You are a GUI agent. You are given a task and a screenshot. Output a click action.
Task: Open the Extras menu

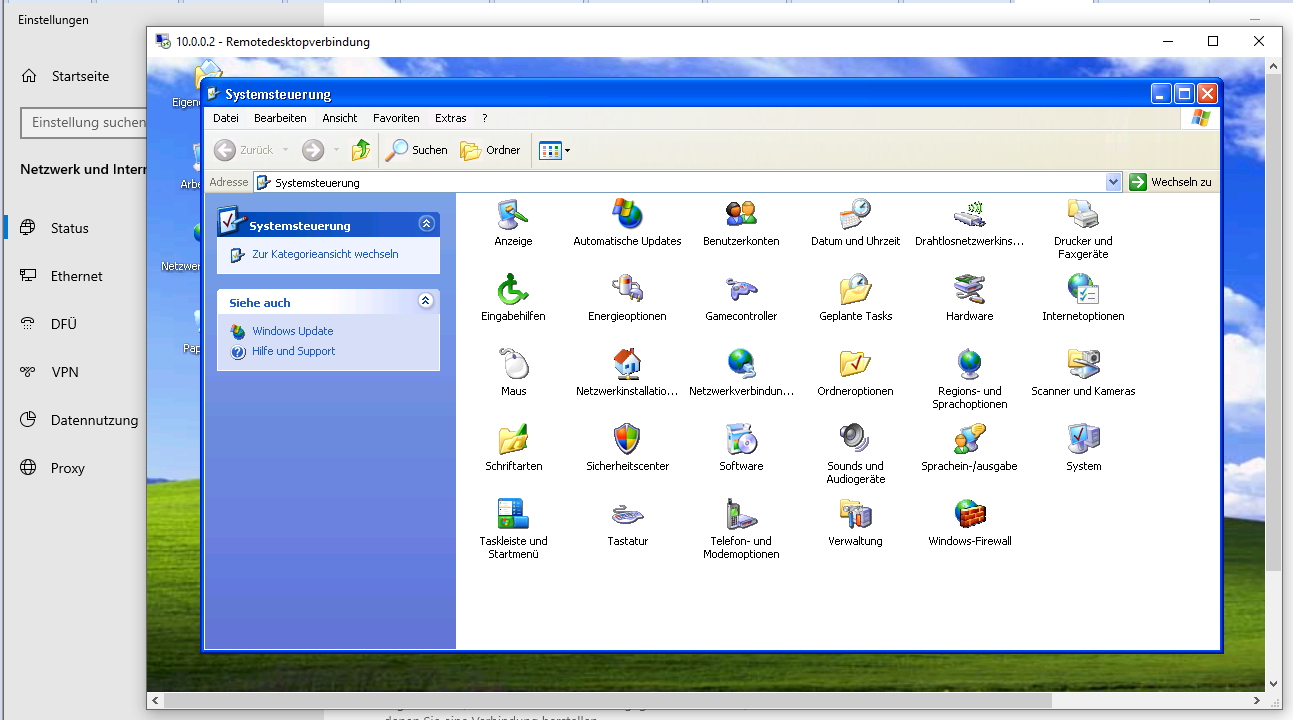point(451,118)
